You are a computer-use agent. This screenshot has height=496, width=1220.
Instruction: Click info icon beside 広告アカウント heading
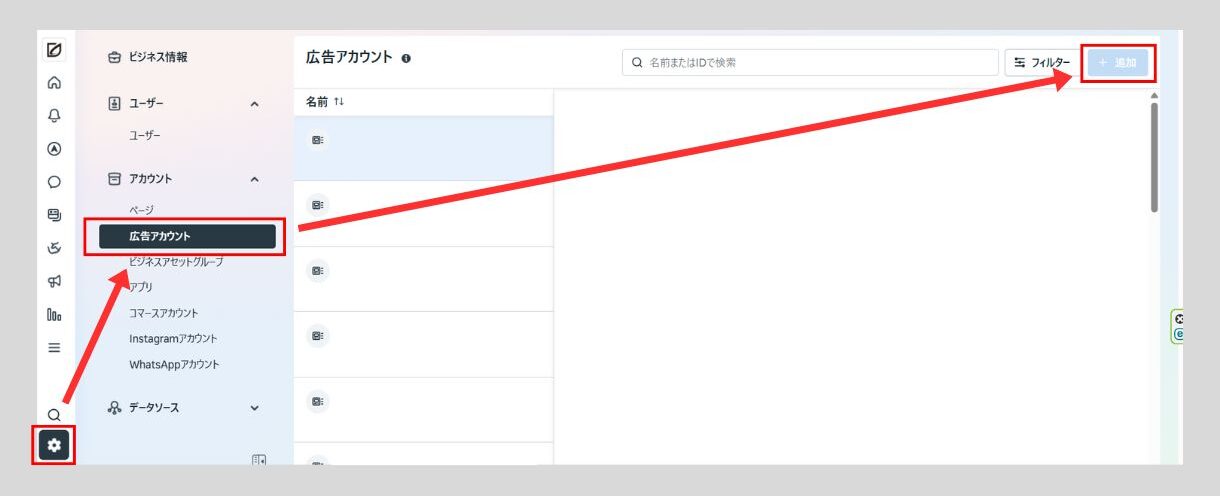[x=406, y=59]
